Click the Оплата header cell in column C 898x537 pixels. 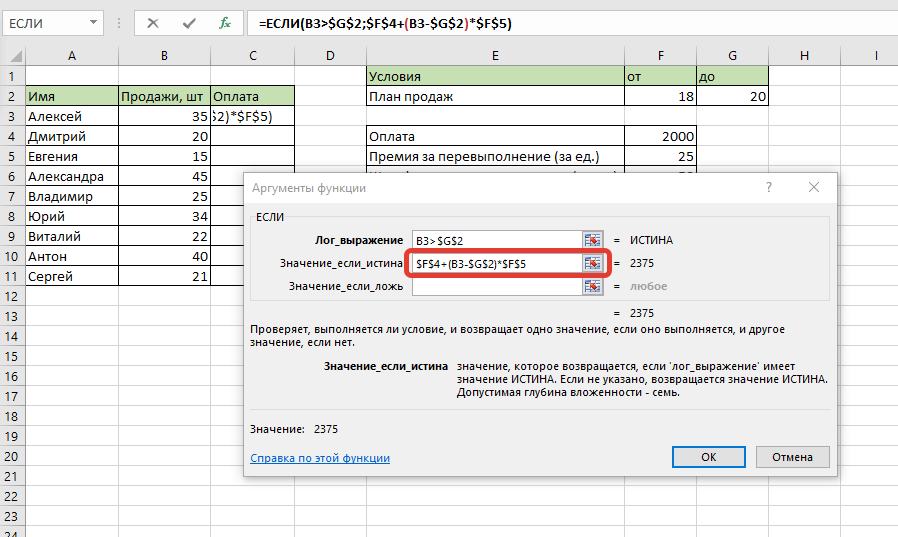coord(253,96)
